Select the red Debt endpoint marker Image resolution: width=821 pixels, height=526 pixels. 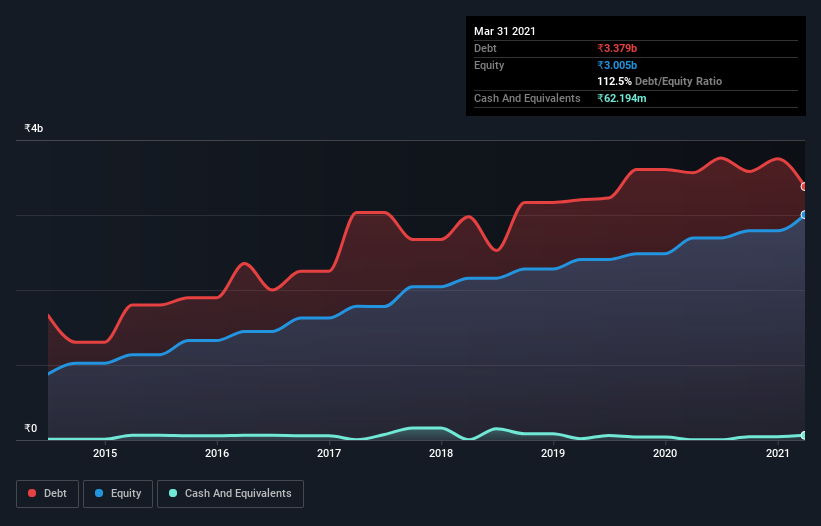click(x=804, y=187)
